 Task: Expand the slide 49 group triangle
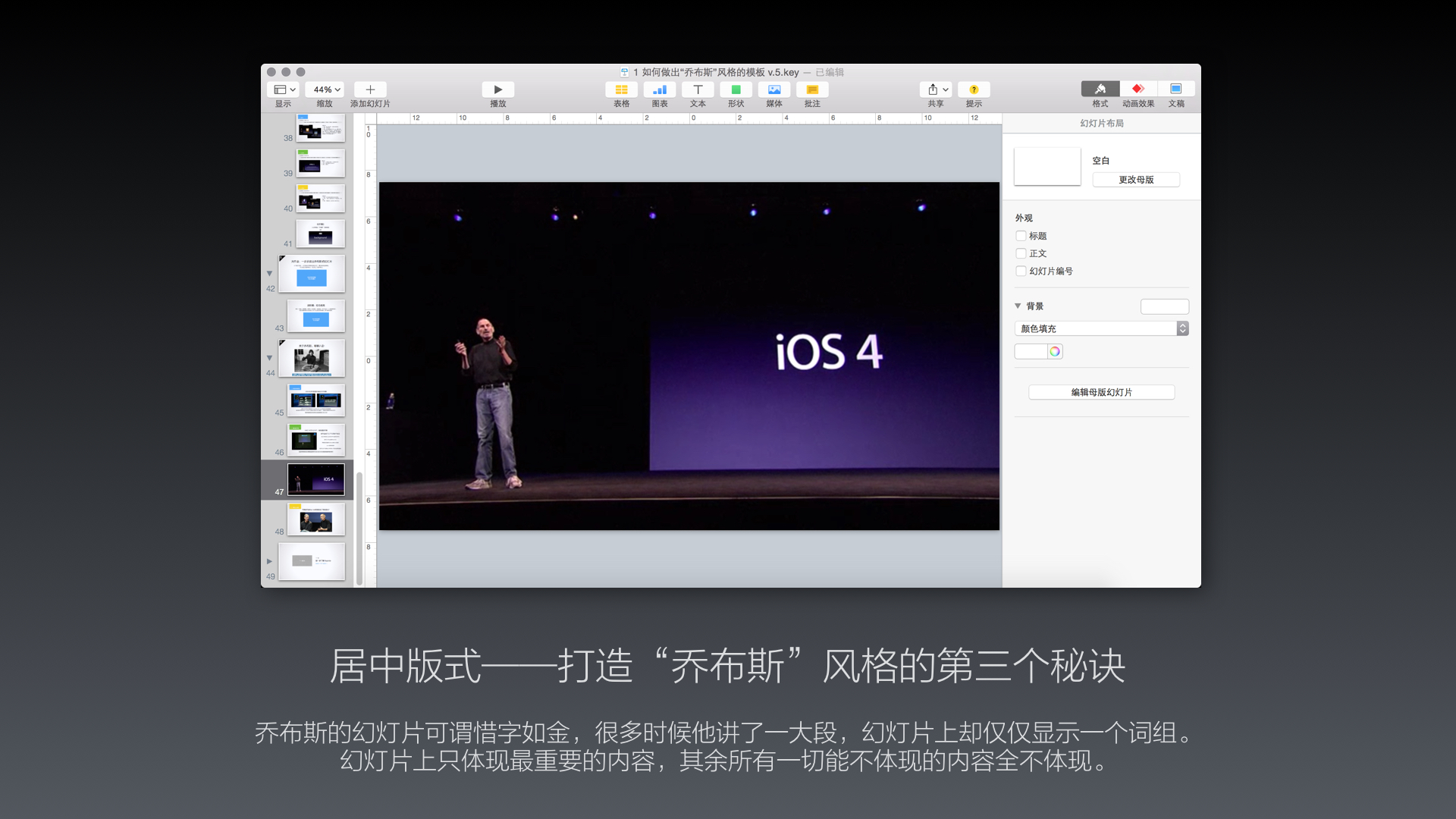point(269,561)
